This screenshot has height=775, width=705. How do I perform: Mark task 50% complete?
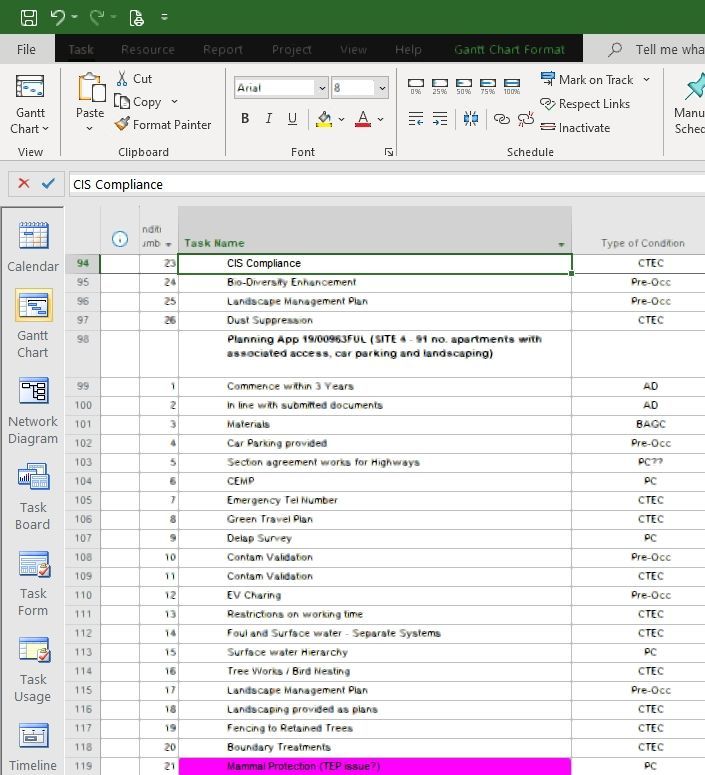(463, 86)
